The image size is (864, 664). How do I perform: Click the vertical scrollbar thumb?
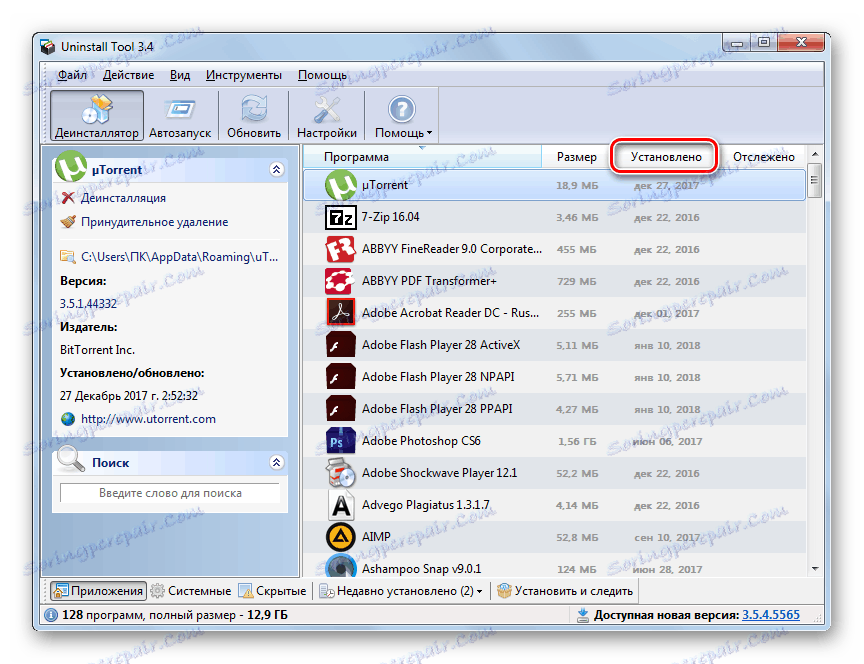815,180
